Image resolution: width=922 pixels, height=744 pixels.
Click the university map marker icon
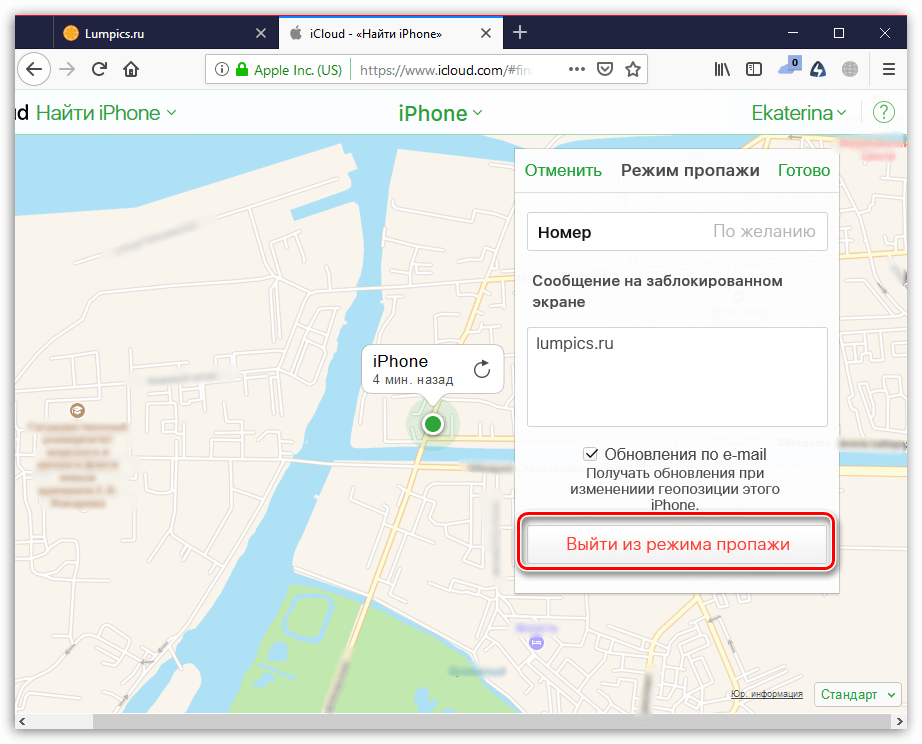pyautogui.click(x=77, y=410)
